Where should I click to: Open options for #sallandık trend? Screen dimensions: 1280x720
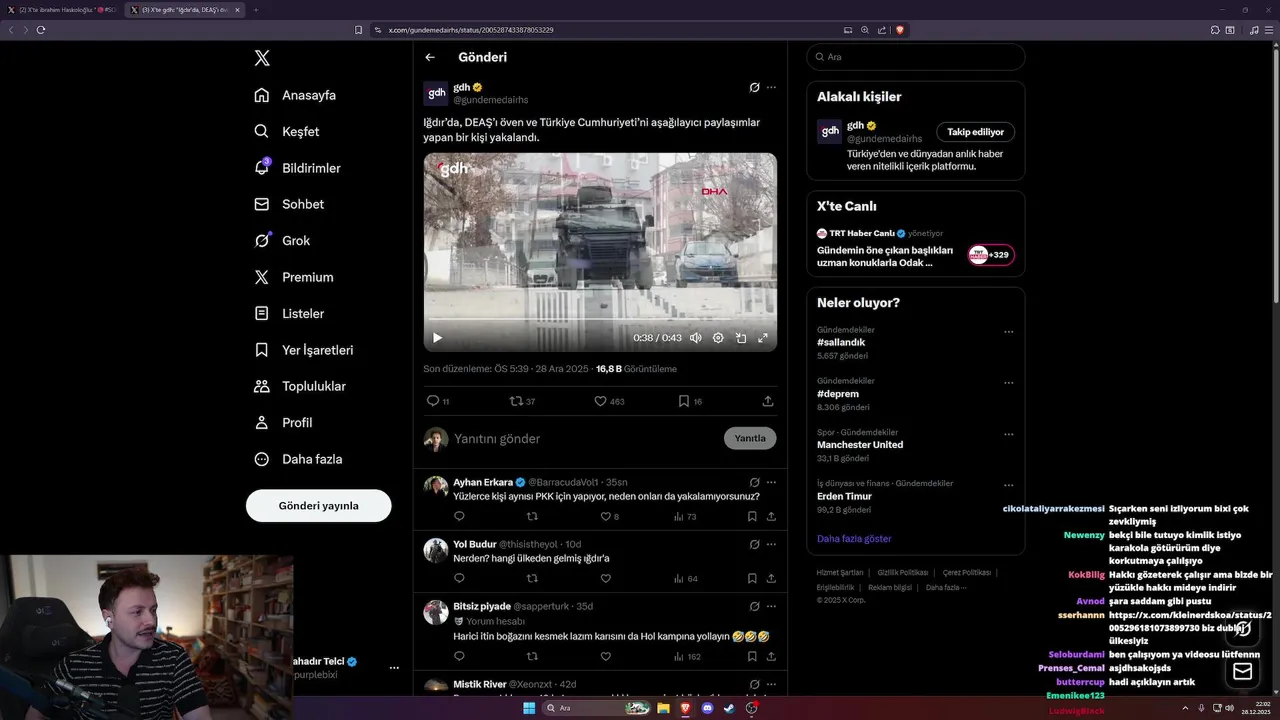pos(1008,331)
